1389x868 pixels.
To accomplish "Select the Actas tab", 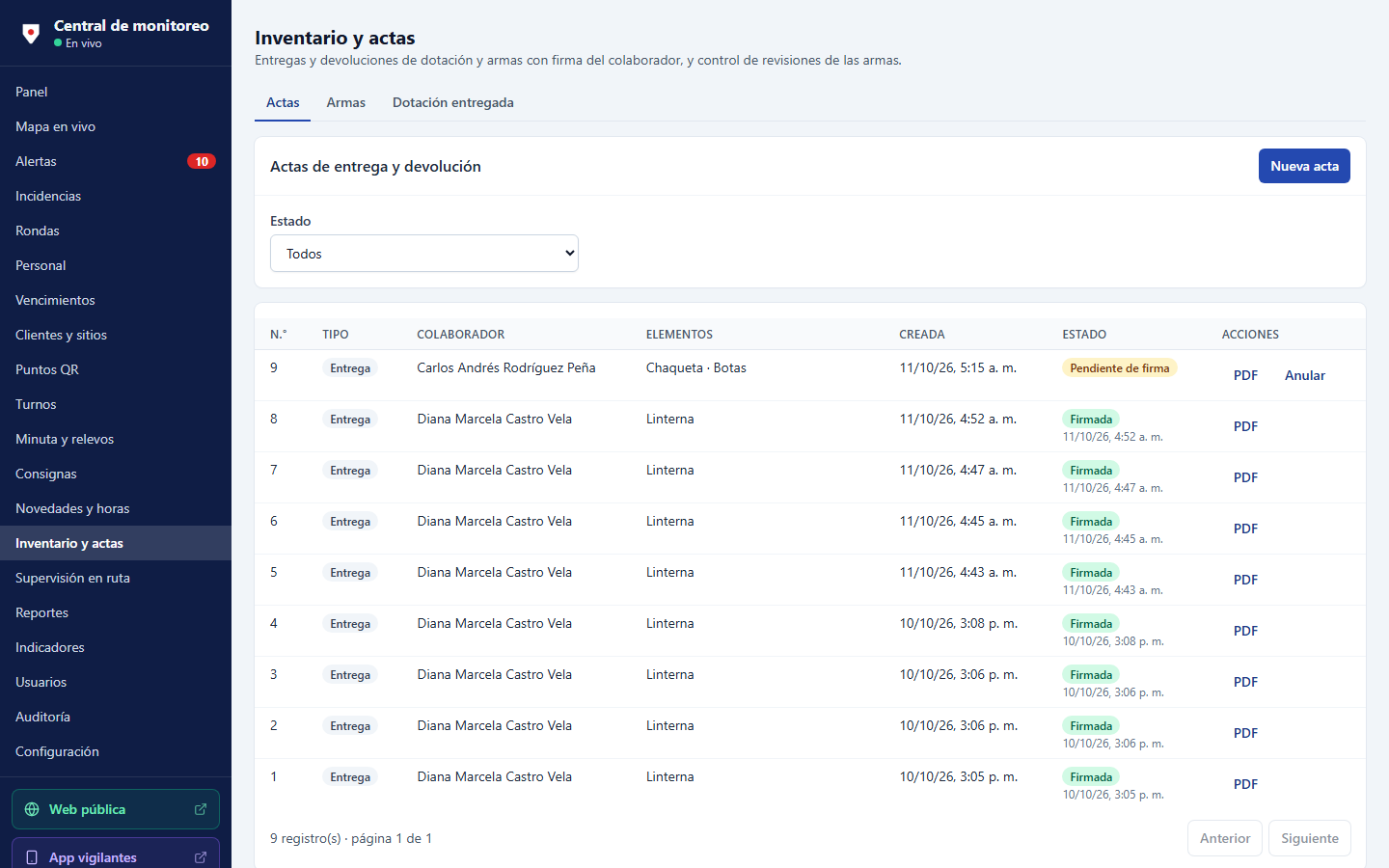I will (283, 102).
